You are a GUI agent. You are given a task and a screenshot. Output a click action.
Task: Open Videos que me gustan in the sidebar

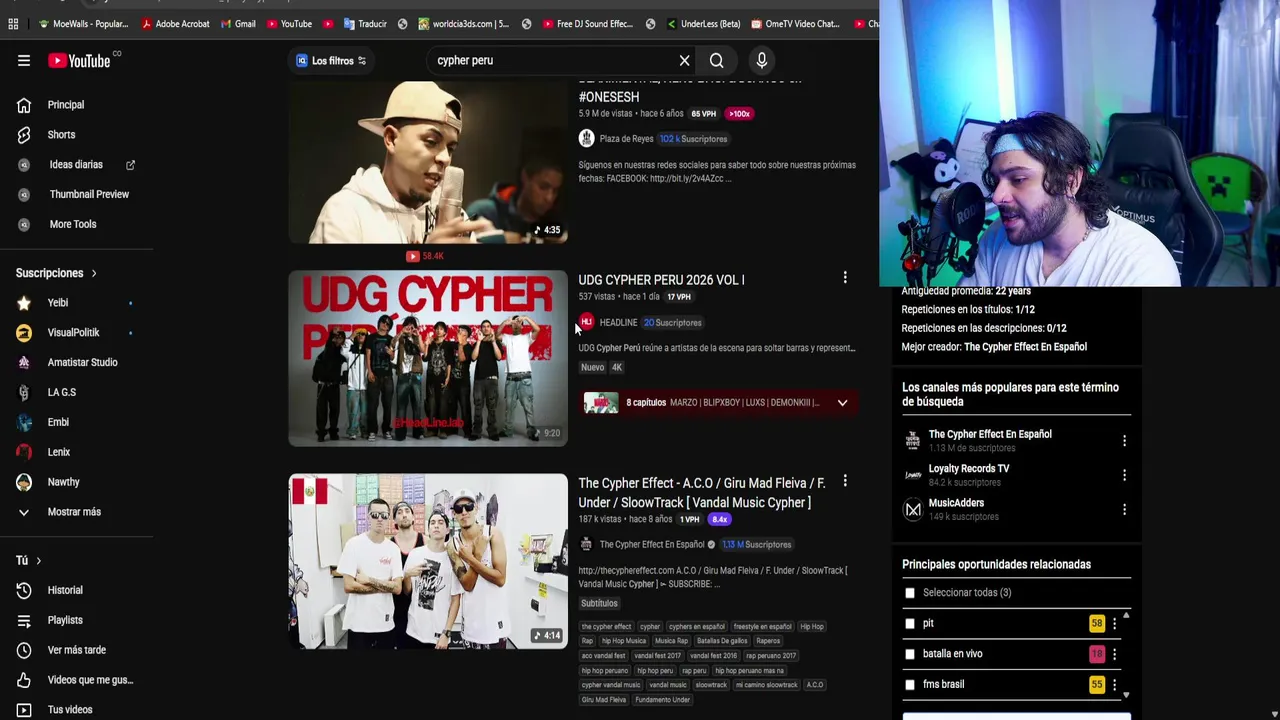[90, 681]
